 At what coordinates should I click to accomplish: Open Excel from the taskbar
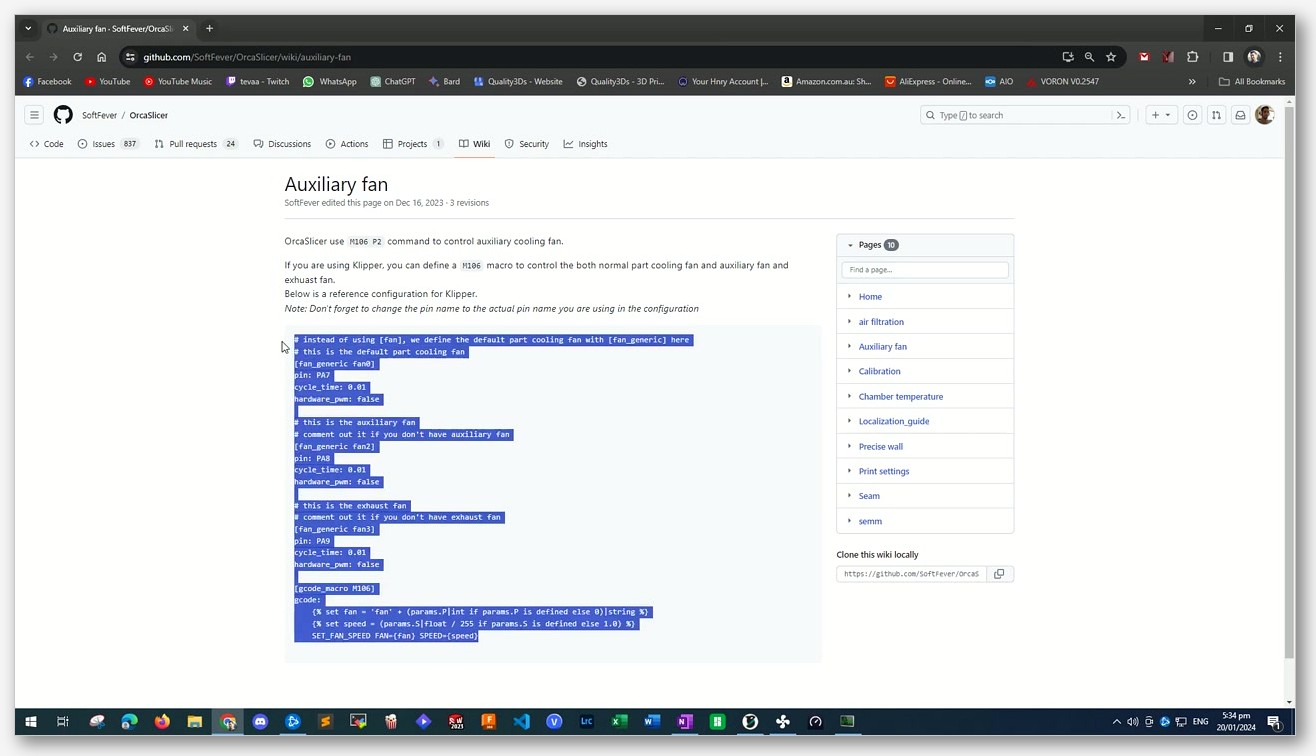[619, 721]
